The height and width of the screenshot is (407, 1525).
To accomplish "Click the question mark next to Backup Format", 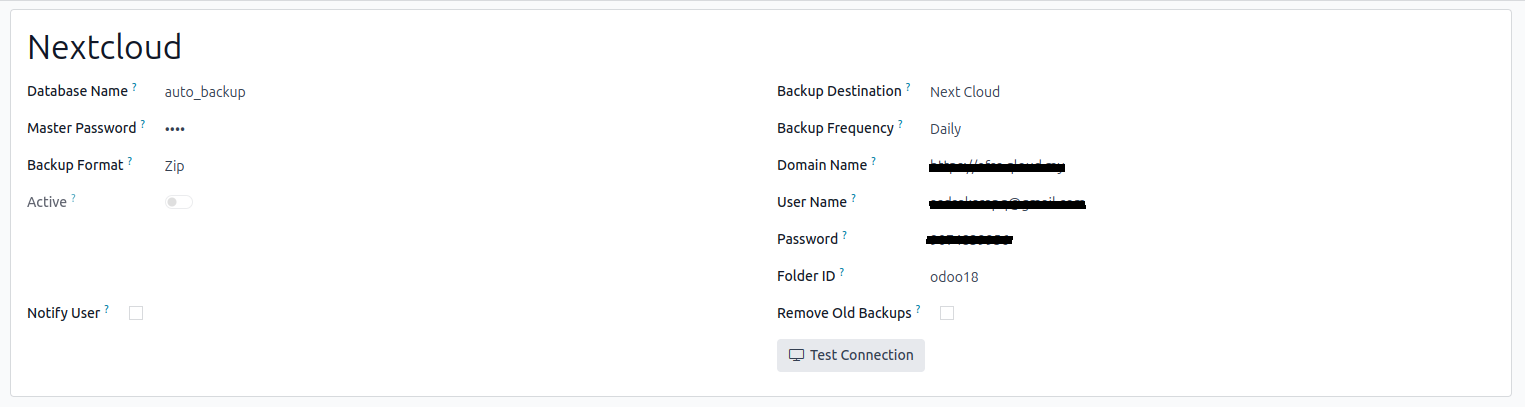I will (130, 162).
